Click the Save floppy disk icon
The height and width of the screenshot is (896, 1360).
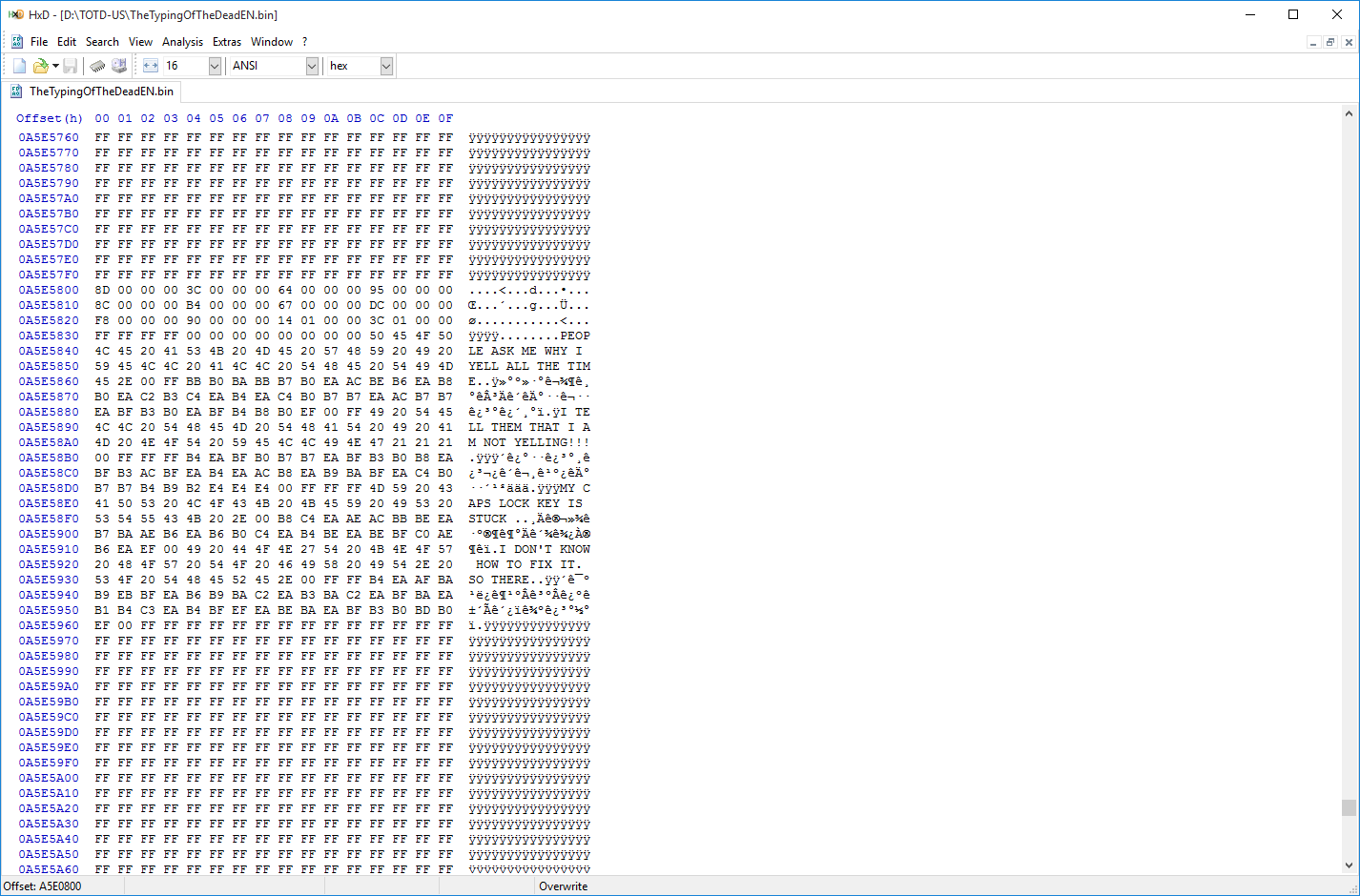pos(71,66)
